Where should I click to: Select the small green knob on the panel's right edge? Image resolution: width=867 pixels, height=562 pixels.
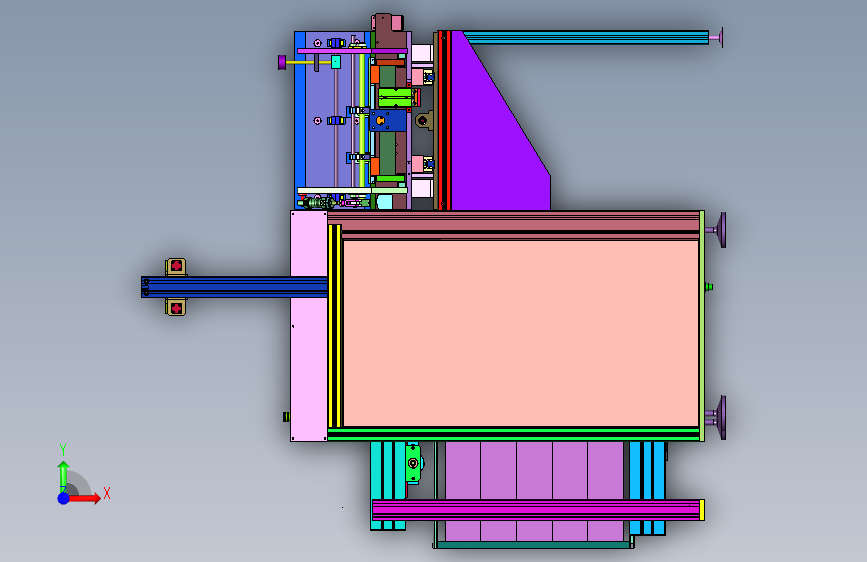[709, 287]
